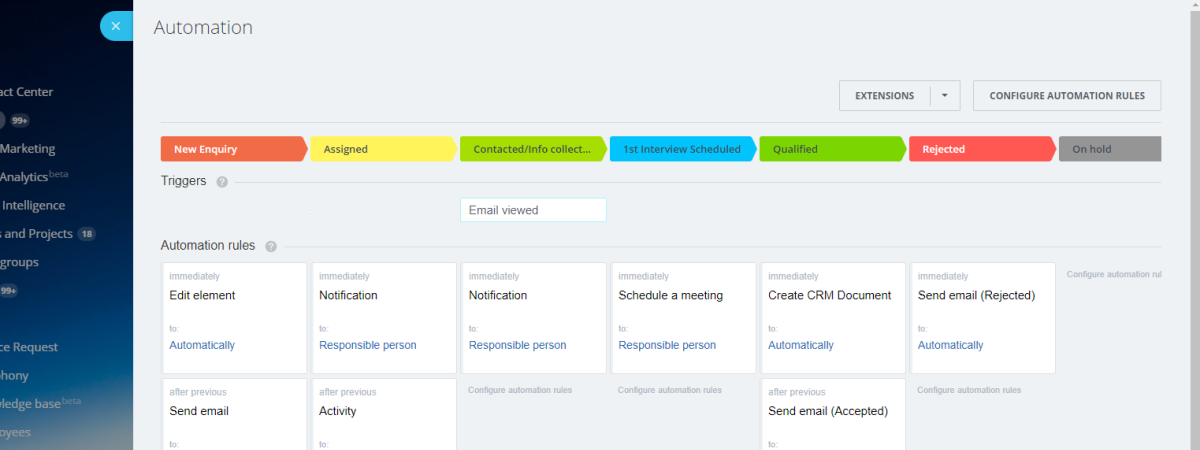The width and height of the screenshot is (1200, 450).
Task: Select the red Rejected stage
Action: (980, 149)
